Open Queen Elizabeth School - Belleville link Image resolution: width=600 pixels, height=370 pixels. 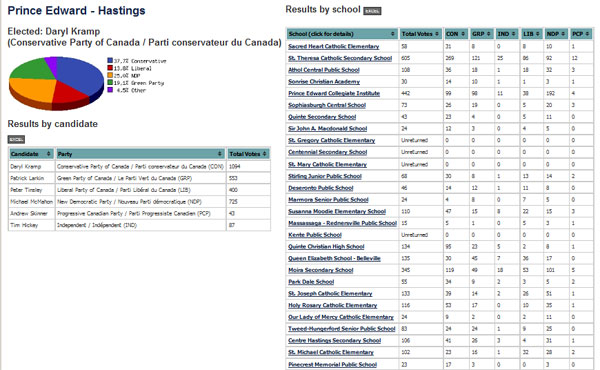tap(334, 258)
